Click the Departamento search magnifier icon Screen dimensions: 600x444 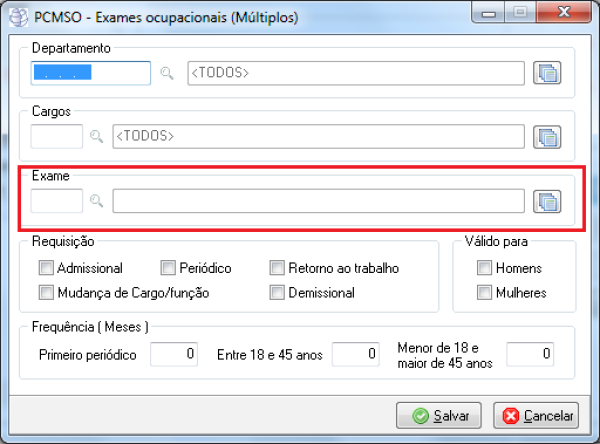coord(167,74)
